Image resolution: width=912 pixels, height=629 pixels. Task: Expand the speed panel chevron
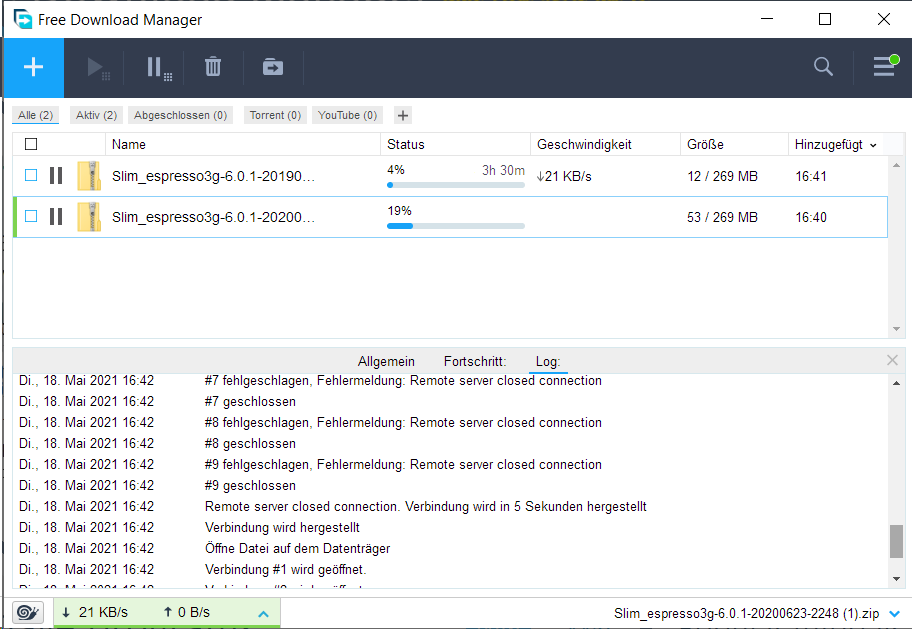click(263, 613)
